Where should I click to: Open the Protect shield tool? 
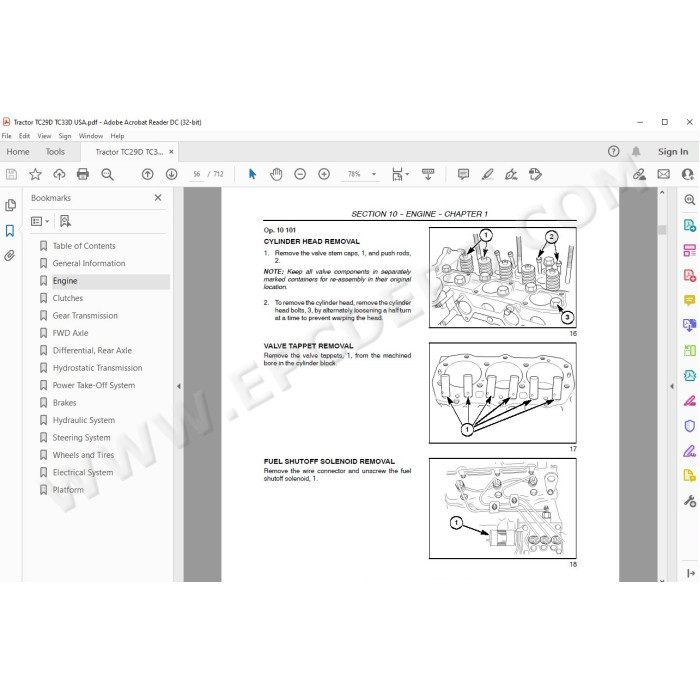tap(690, 425)
